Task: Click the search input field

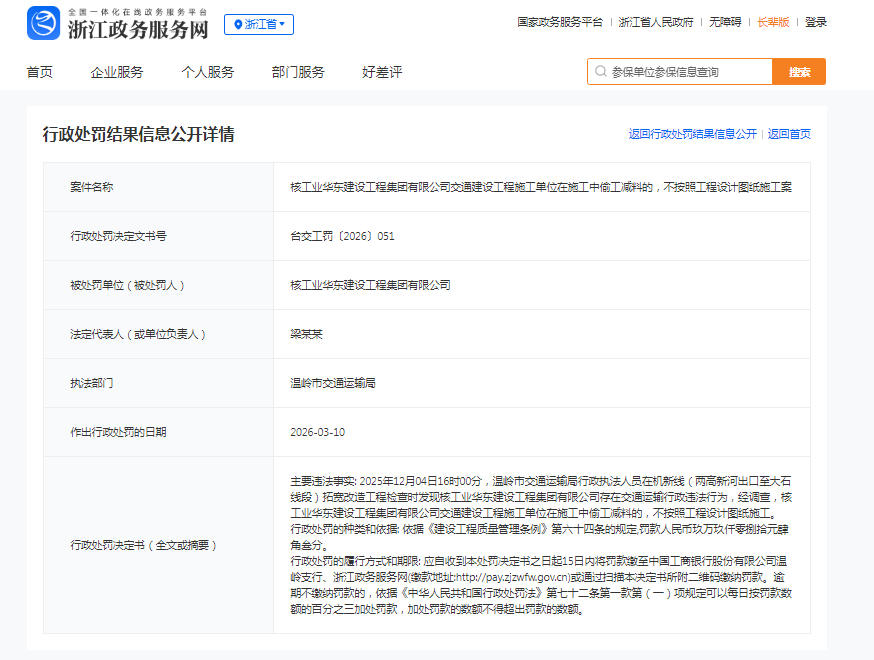Action: [x=688, y=72]
